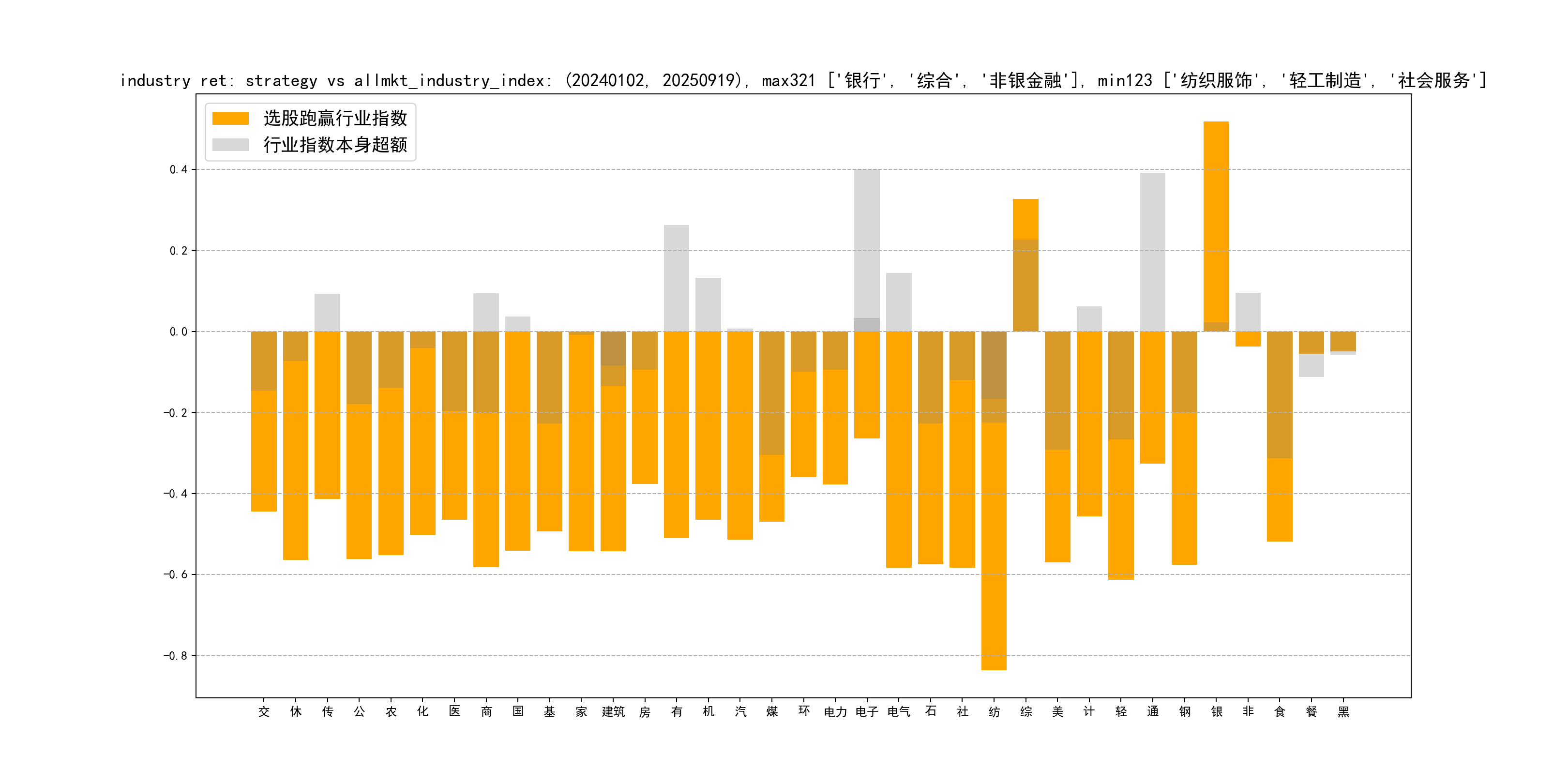Click the tall gray 电子 bar

click(x=866, y=243)
